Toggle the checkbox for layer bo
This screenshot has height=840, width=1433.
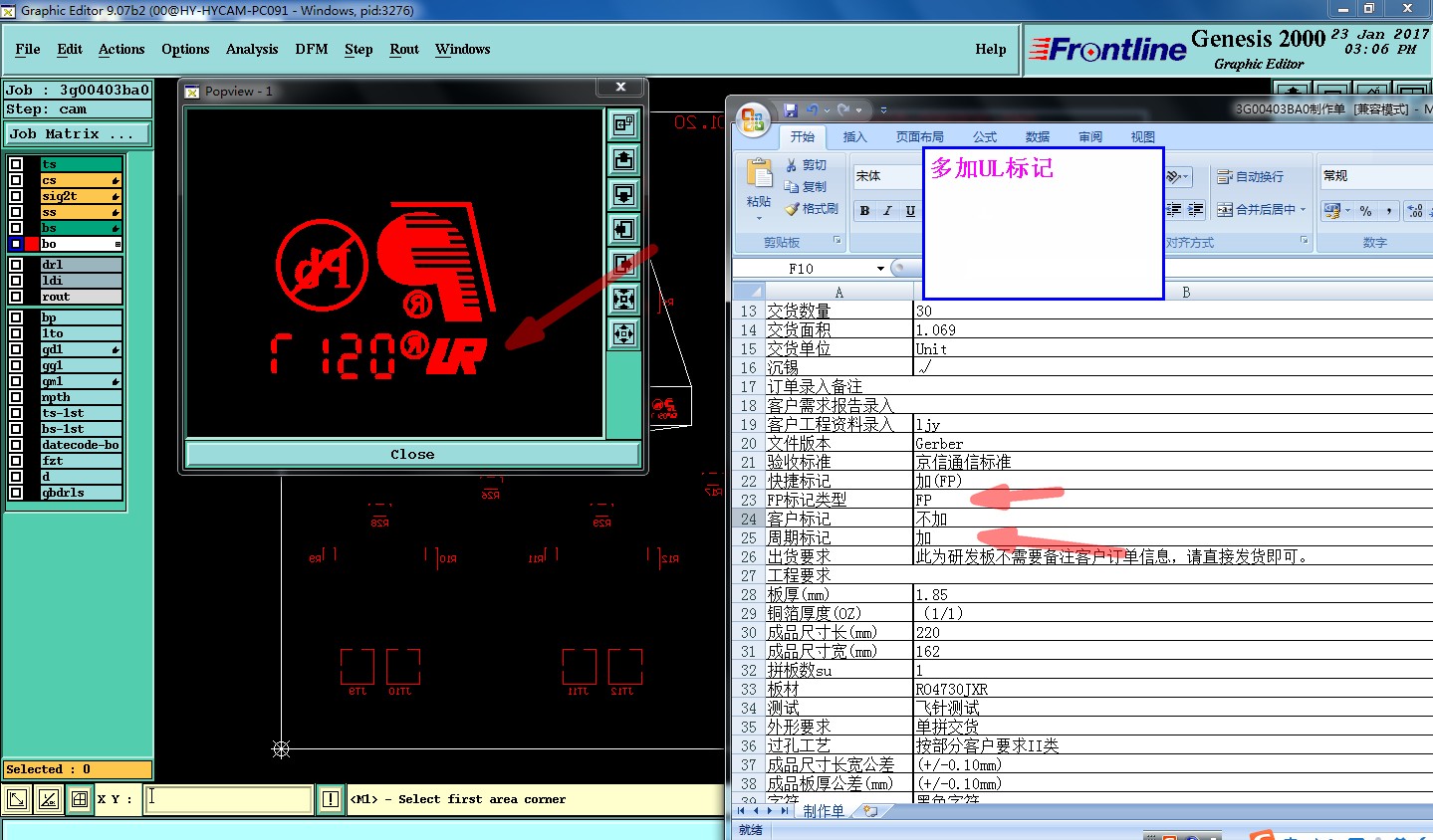pos(16,244)
